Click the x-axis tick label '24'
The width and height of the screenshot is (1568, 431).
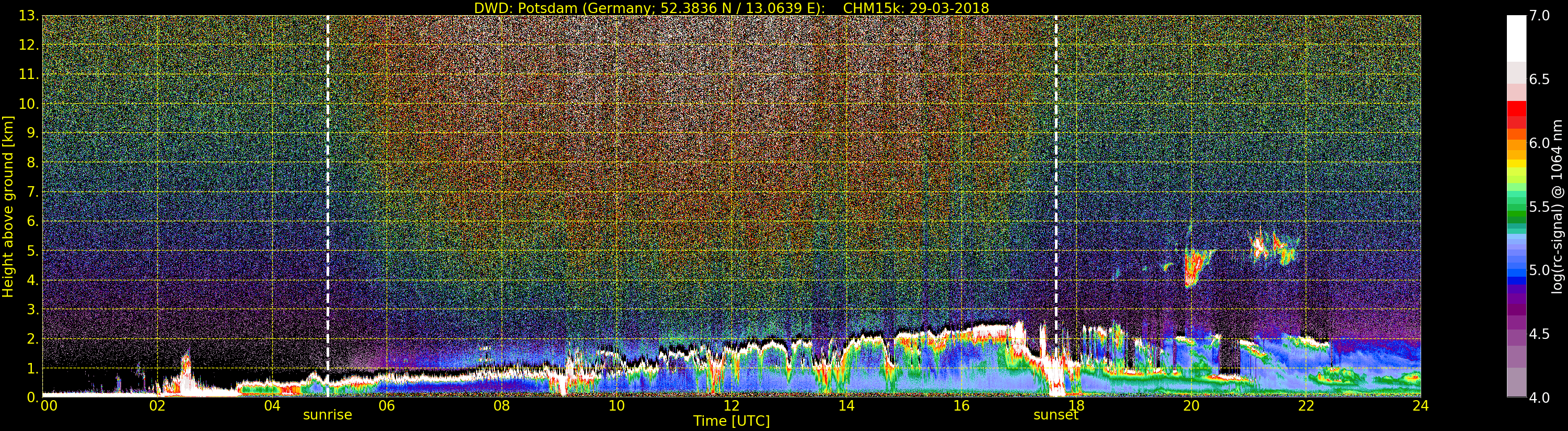click(1421, 406)
